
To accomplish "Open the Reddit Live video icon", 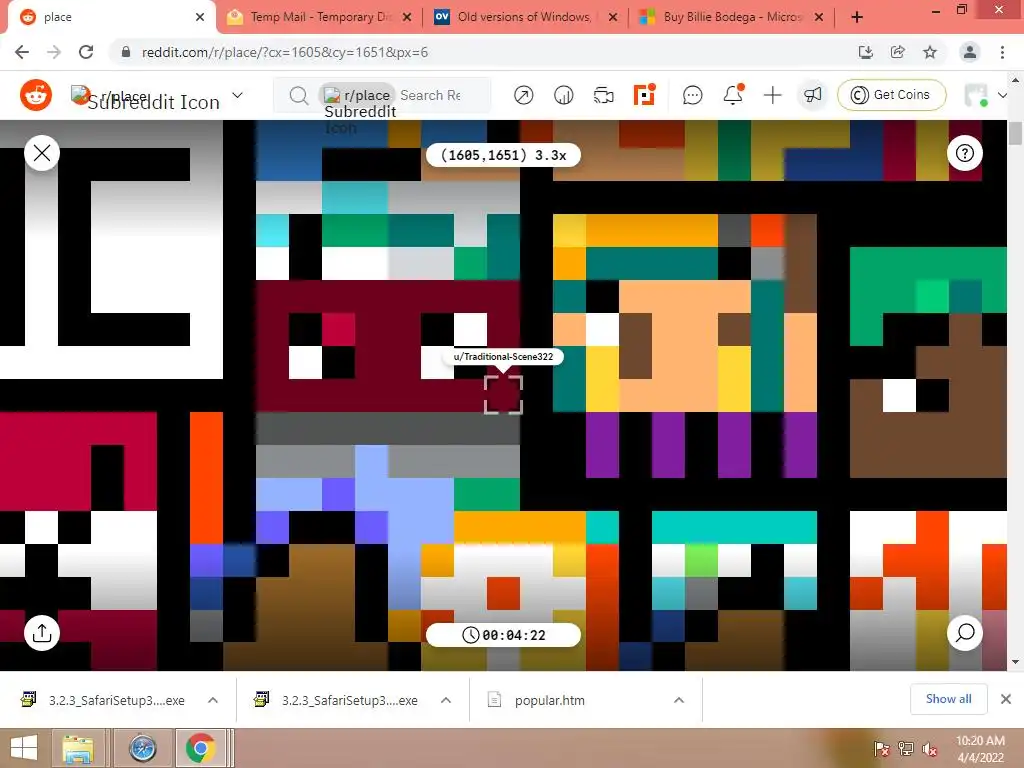I will 603,95.
